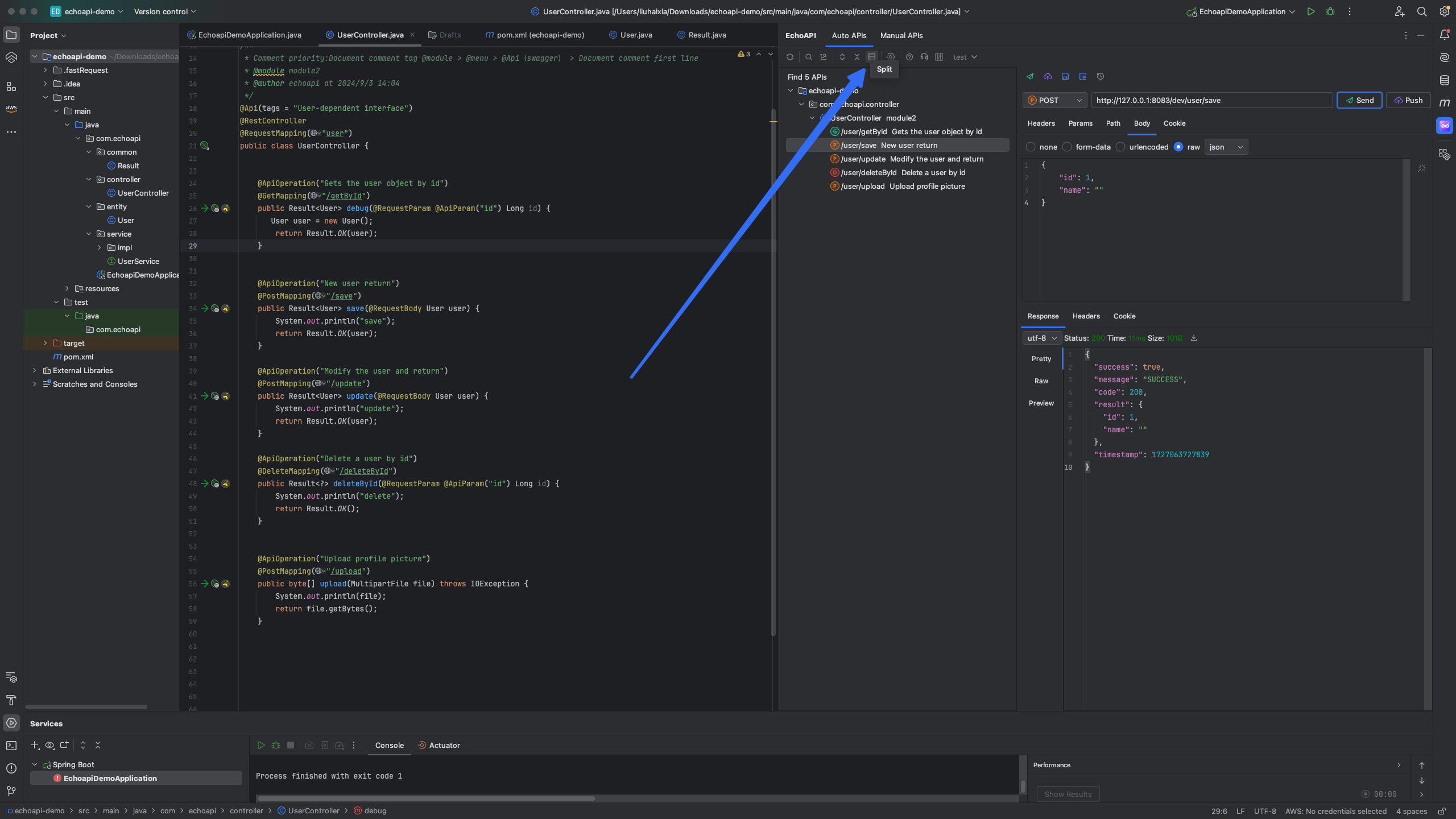Toggle the eye view options in Services toolbar

tap(49, 745)
